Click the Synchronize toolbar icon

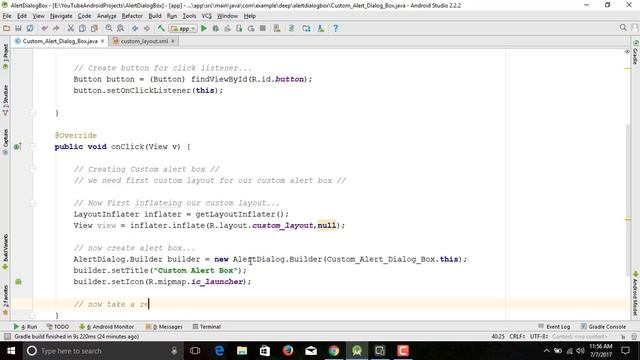[30, 28]
